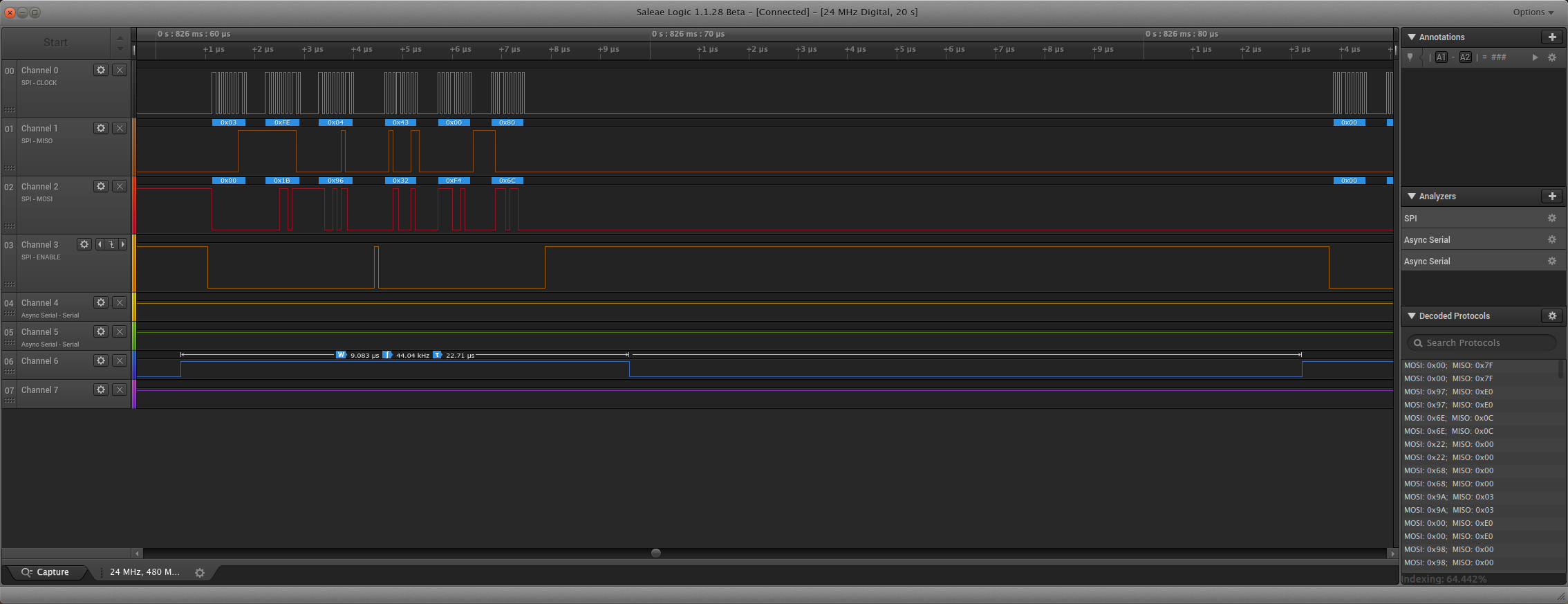Screen dimensions: 1568x604
Task: Open Decoded Protocols settings gear
Action: 1551,316
